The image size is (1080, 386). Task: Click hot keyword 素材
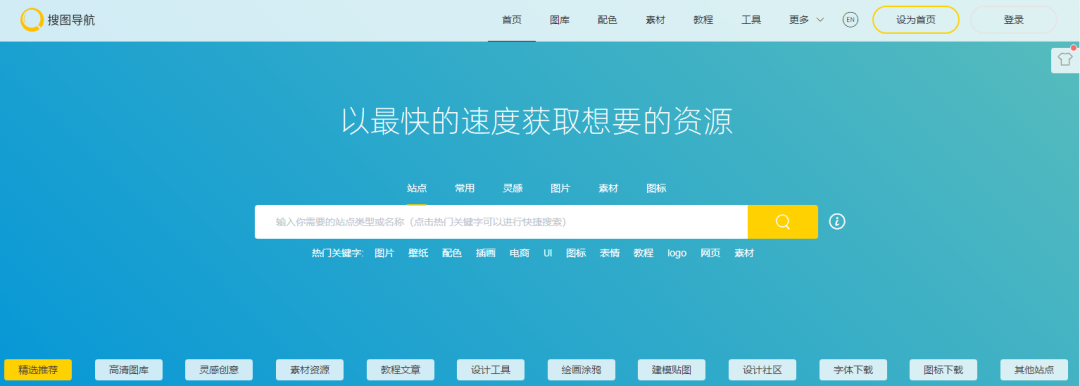pyautogui.click(x=744, y=254)
